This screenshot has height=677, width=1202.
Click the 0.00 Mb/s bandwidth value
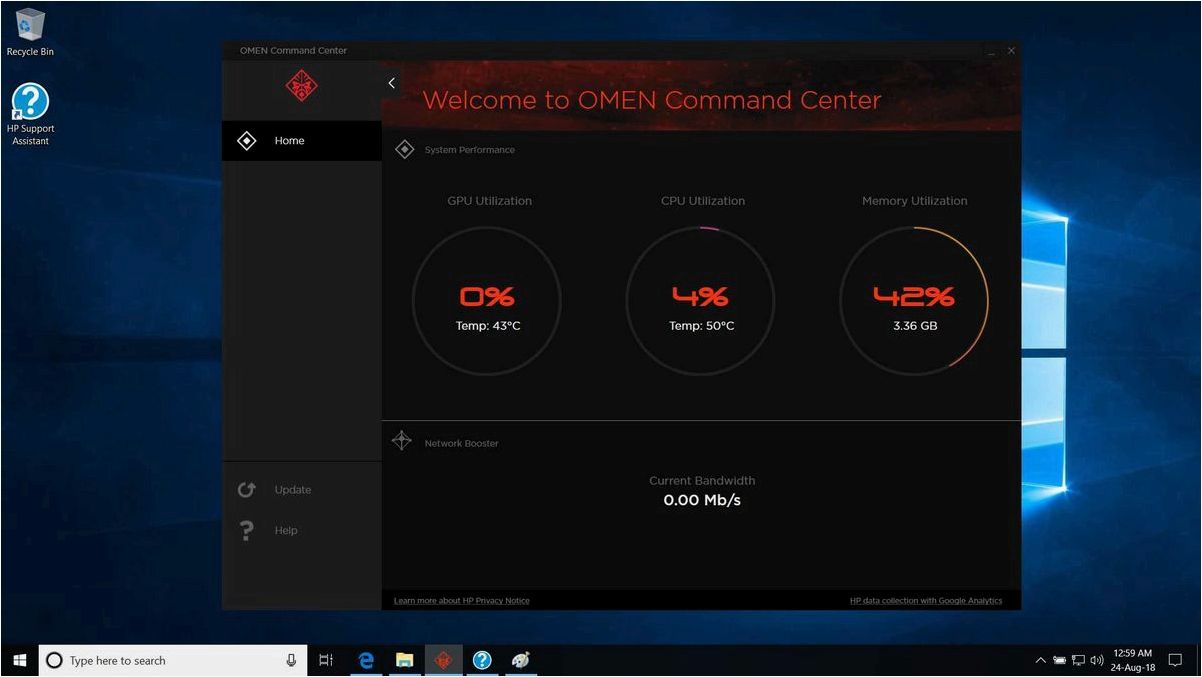tap(702, 500)
